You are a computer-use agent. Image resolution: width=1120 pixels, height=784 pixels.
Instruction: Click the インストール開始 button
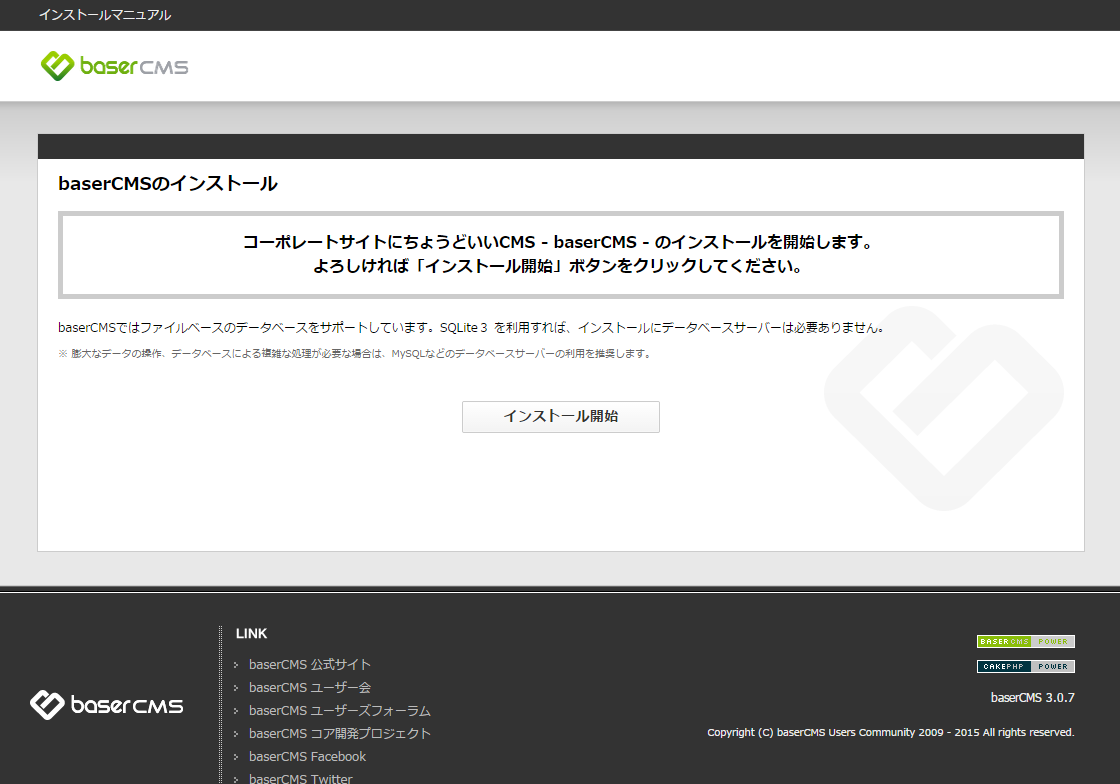pos(561,416)
